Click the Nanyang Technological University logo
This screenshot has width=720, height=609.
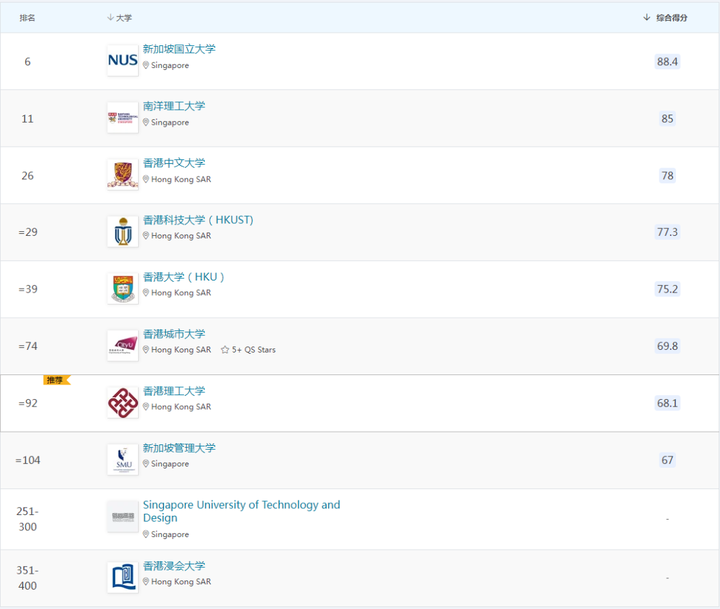[x=123, y=118]
